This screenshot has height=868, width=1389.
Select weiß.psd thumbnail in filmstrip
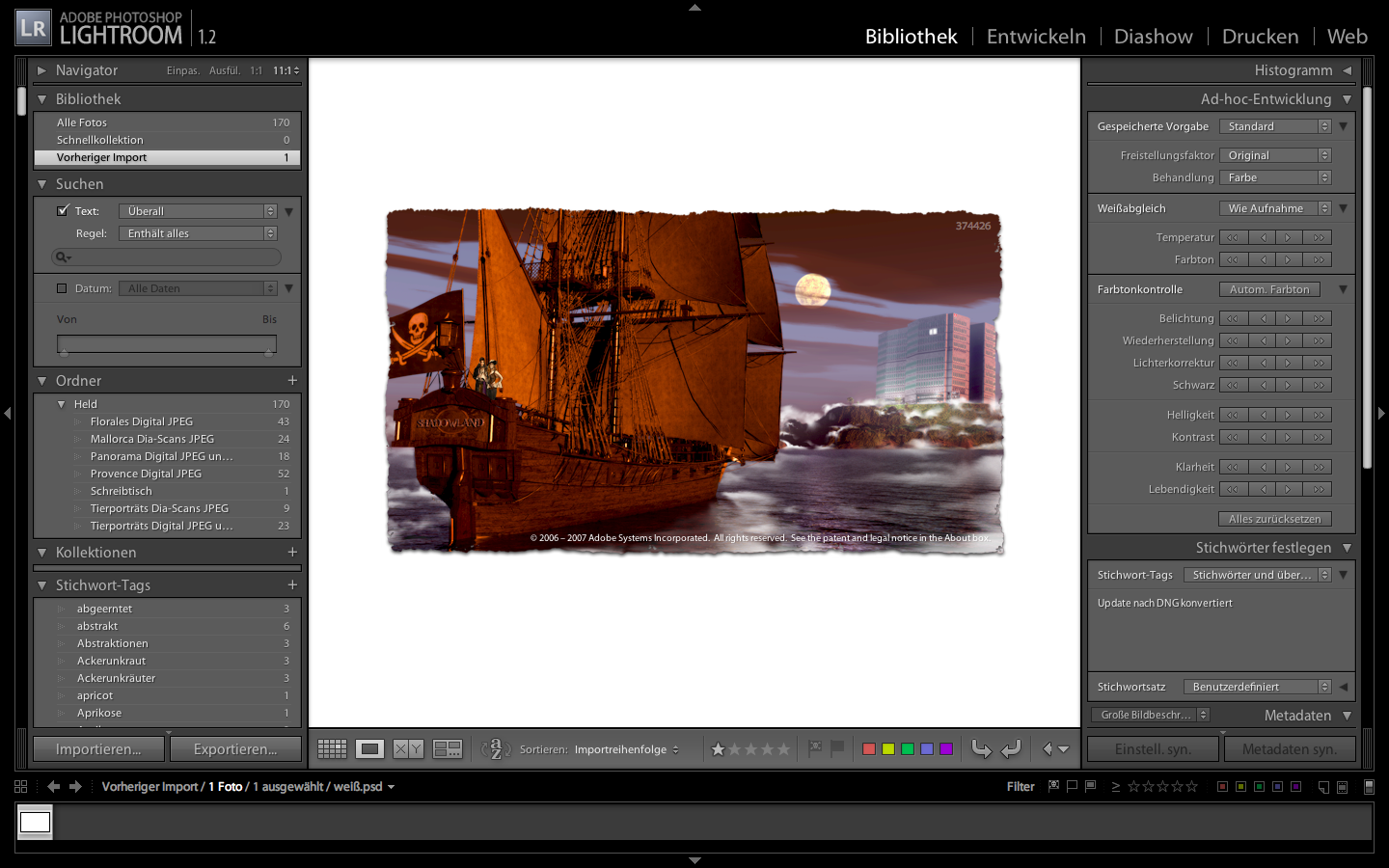click(x=35, y=822)
